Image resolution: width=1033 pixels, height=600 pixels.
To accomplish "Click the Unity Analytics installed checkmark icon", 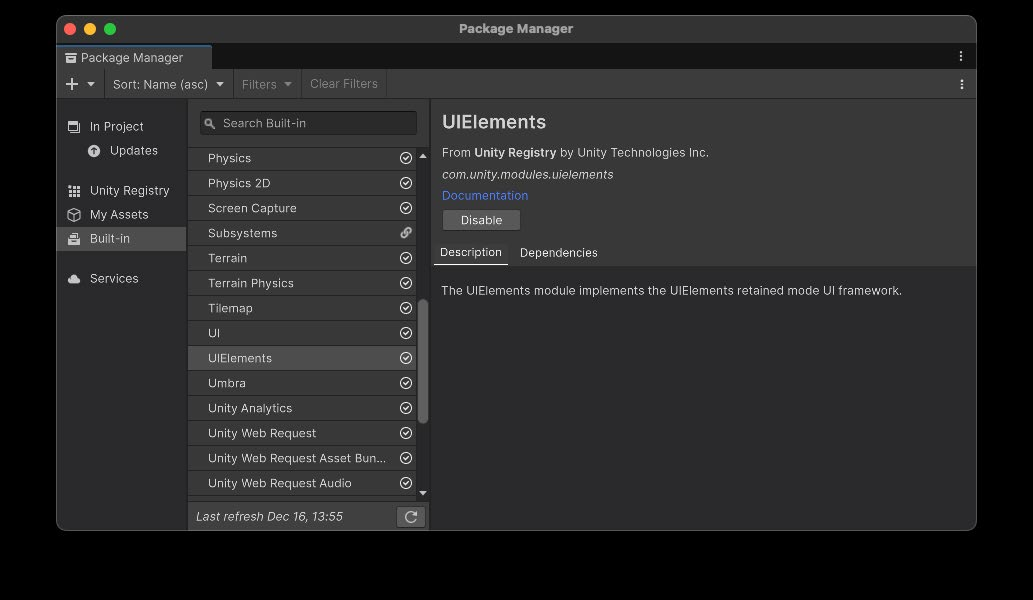I will click(406, 409).
